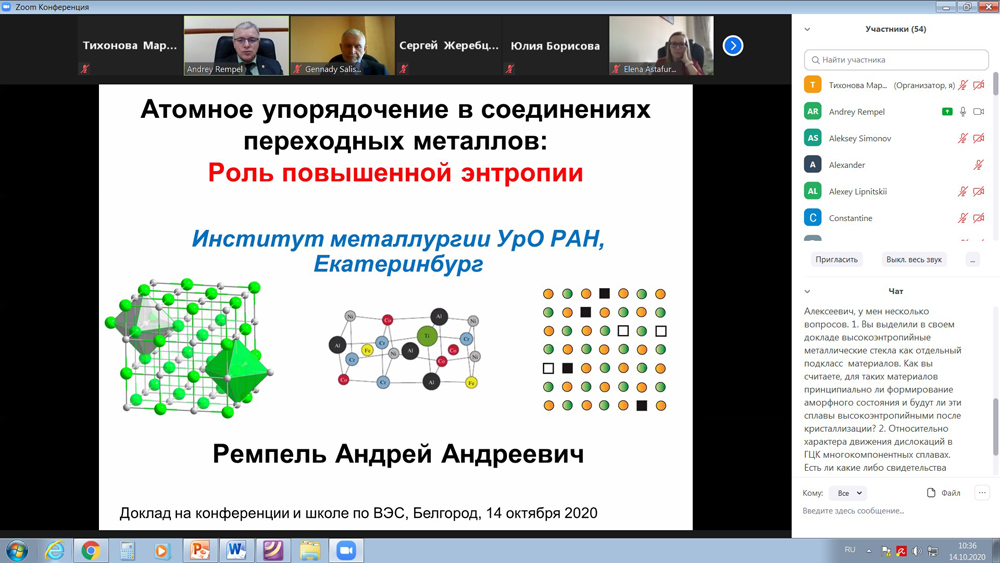Collapse the Участники panel chevron
Viewport: 1000px width, 563px height.
click(x=807, y=30)
